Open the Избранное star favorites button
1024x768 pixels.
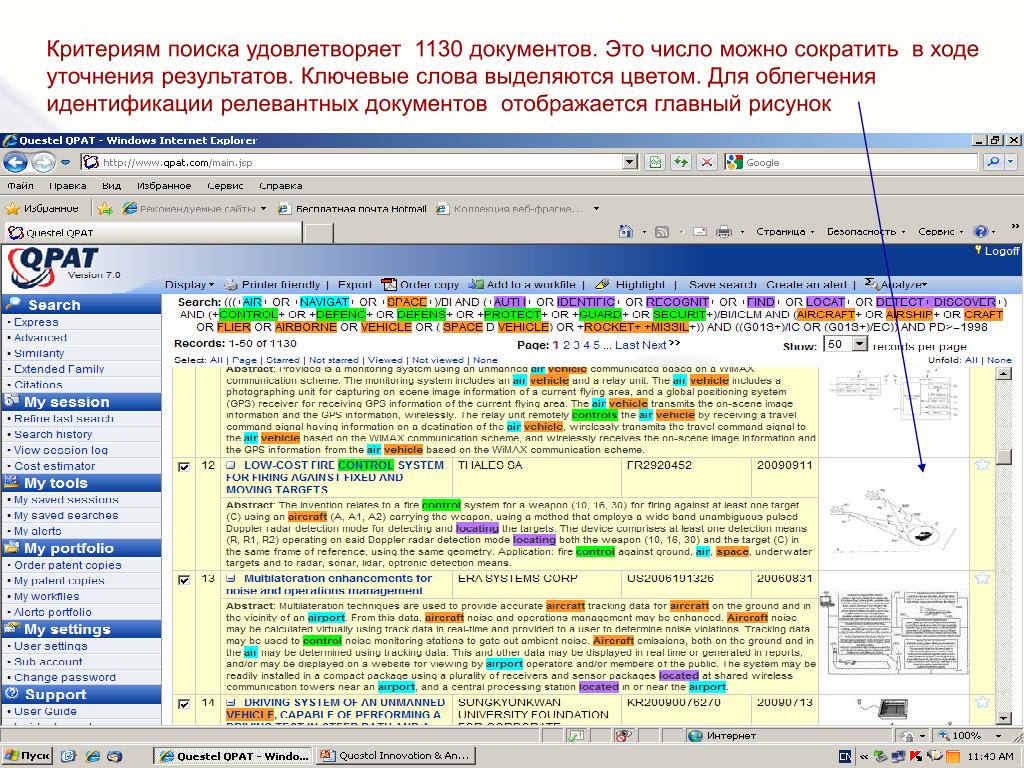pyautogui.click(x=42, y=209)
